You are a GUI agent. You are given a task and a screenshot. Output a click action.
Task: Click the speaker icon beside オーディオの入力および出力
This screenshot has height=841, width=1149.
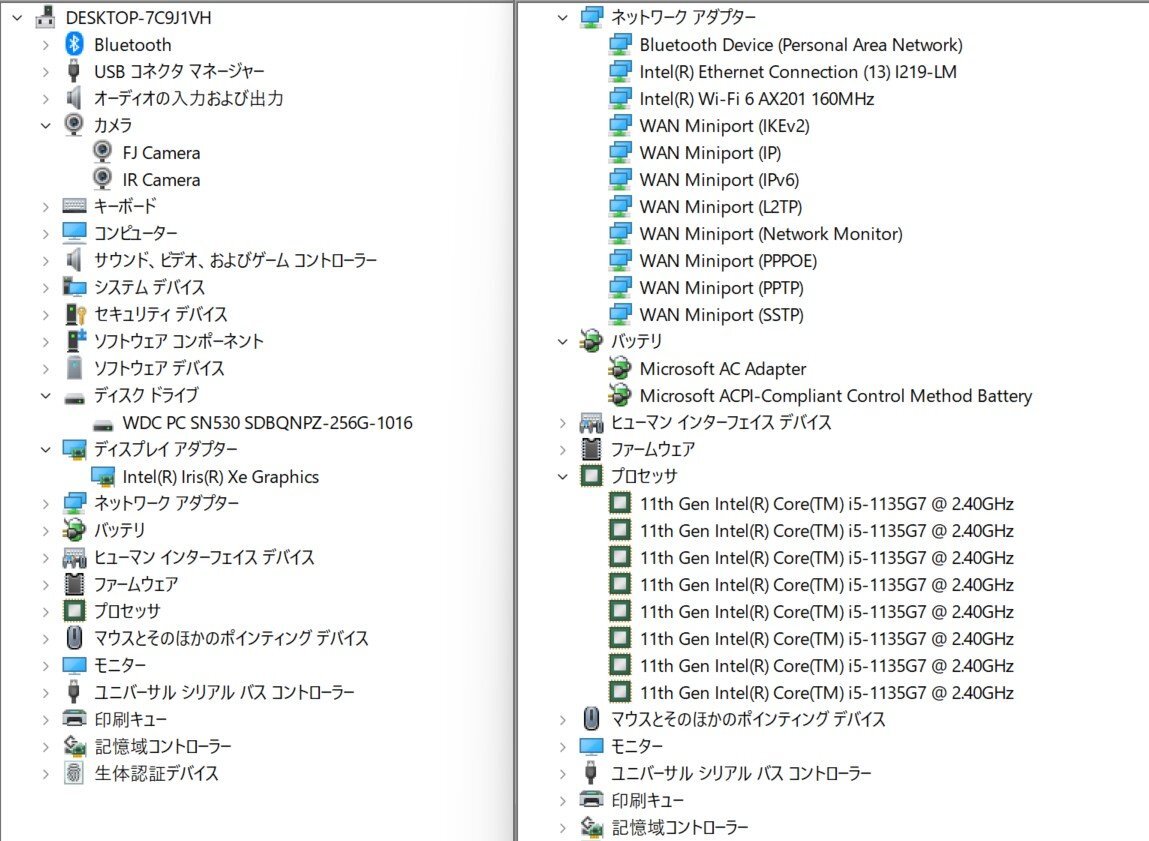pyautogui.click(x=73, y=98)
